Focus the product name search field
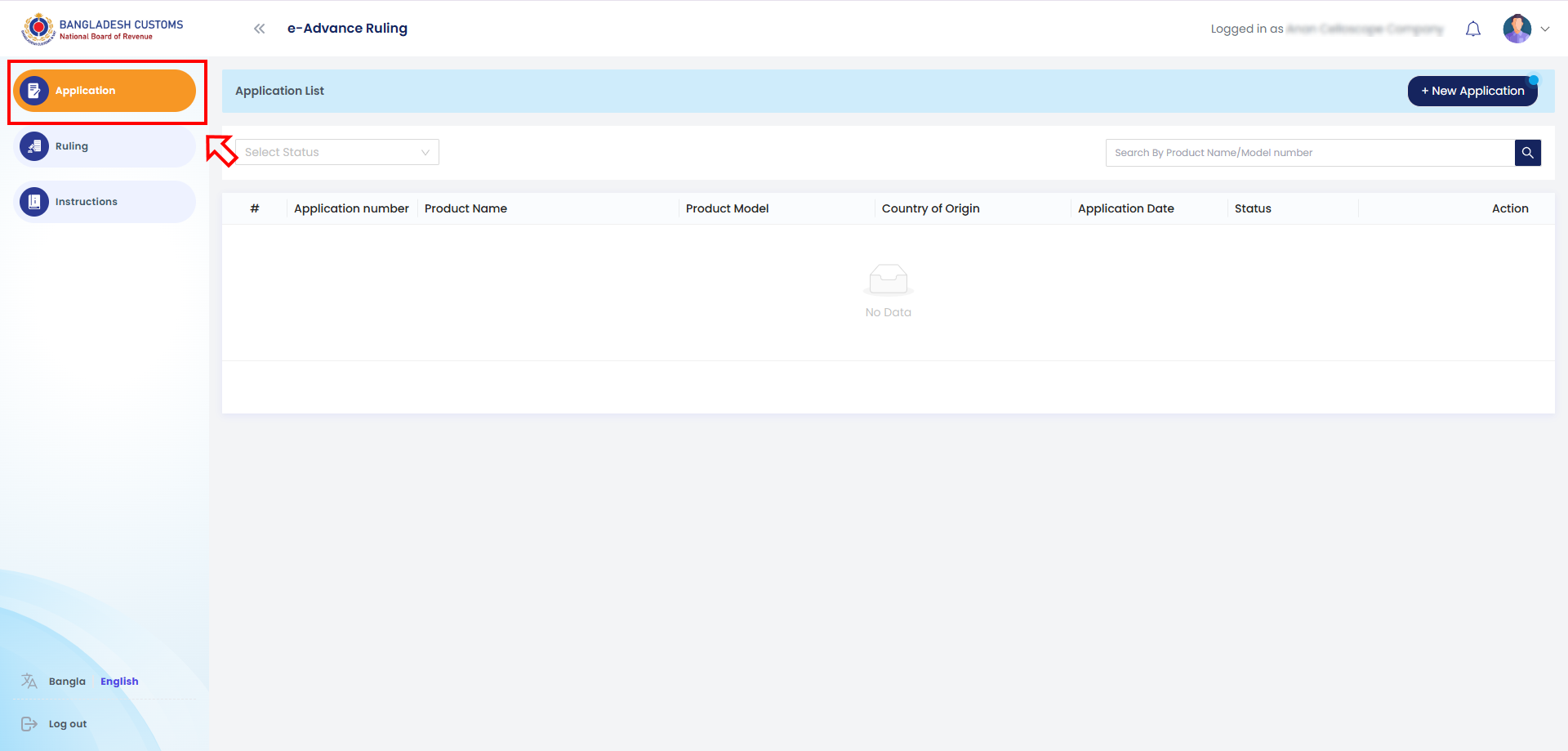The image size is (1568, 751). [x=1310, y=153]
